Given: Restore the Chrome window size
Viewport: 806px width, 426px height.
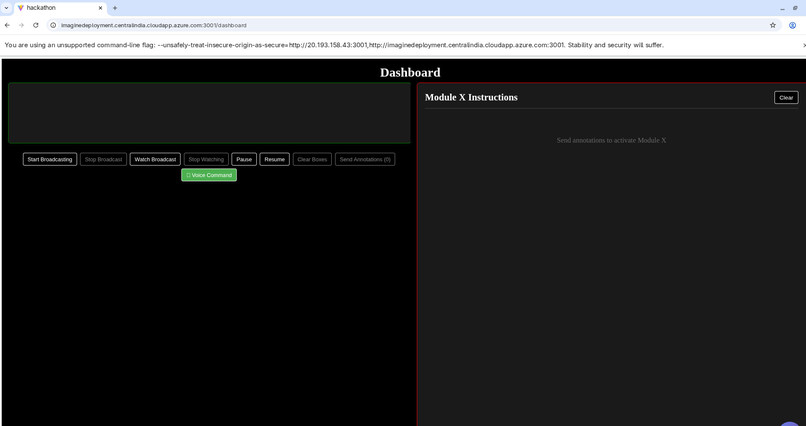Looking at the screenshot, I should [x=795, y=8].
